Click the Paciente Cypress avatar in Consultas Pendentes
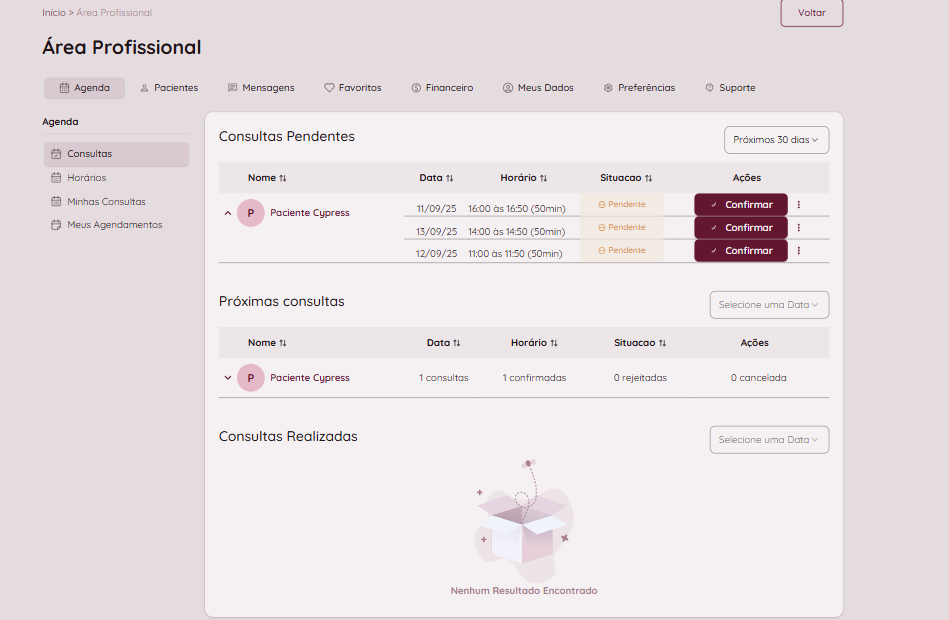This screenshot has width=949, height=620. (250, 213)
